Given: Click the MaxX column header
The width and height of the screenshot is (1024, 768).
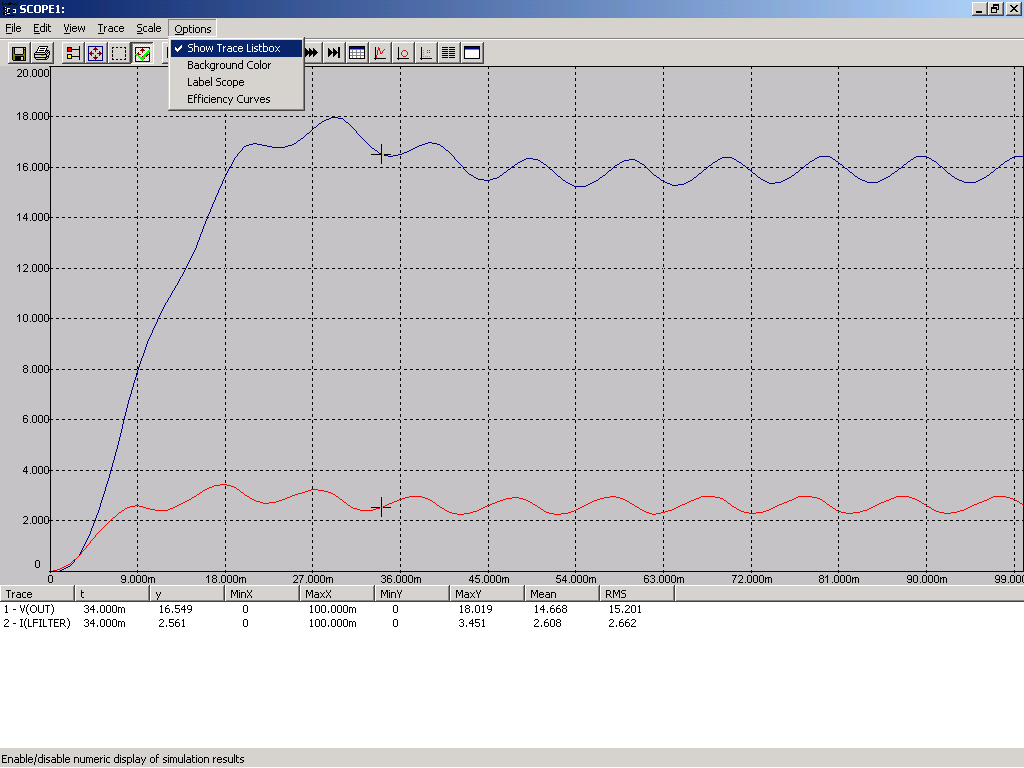Looking at the screenshot, I should click(338, 594).
